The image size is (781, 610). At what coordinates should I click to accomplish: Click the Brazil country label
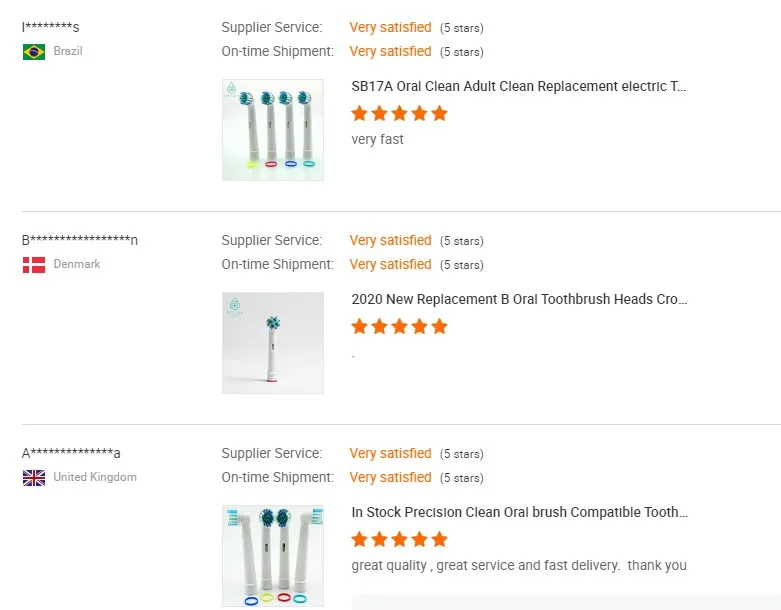(x=68, y=51)
